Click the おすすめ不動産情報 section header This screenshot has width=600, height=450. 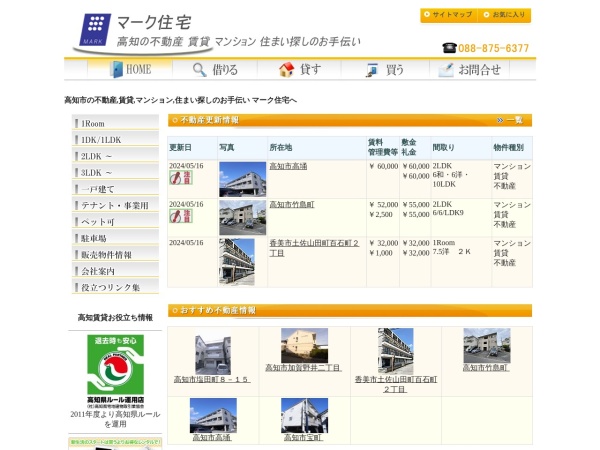point(350,310)
